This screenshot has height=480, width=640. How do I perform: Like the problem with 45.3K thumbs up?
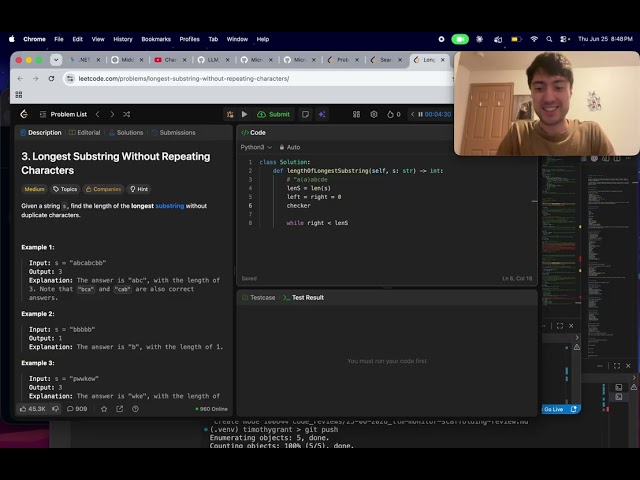tap(32, 409)
